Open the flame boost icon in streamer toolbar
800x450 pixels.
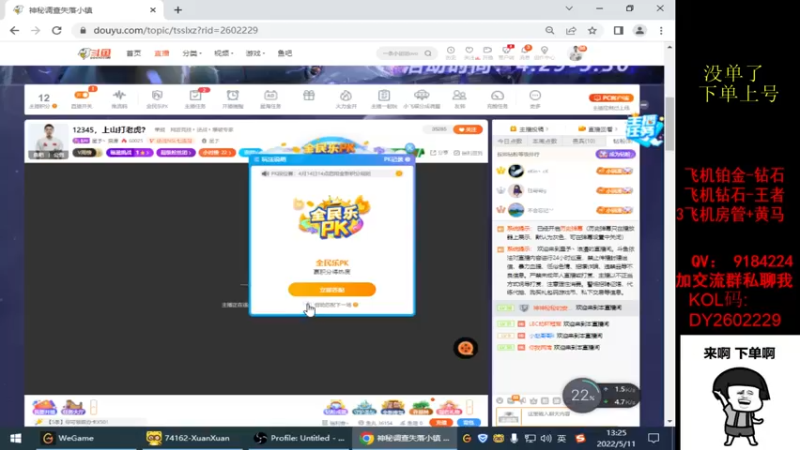pos(346,95)
